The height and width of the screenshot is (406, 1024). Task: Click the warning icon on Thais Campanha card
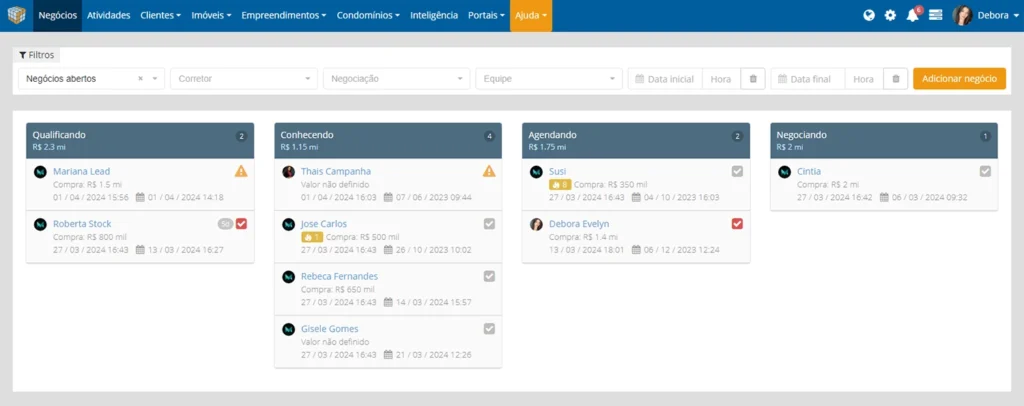489,172
